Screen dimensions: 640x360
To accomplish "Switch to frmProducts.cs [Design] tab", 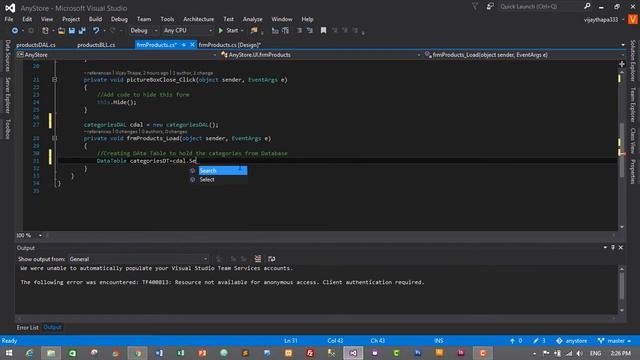I will 229,45.
